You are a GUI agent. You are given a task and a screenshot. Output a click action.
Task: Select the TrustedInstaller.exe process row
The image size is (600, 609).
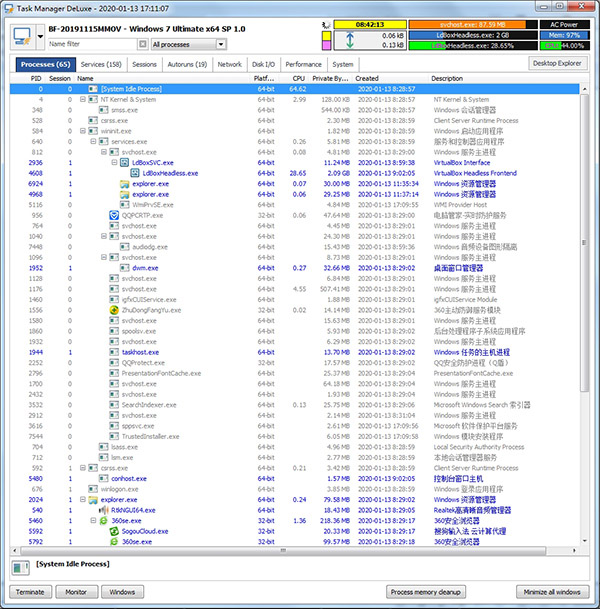tap(294, 436)
